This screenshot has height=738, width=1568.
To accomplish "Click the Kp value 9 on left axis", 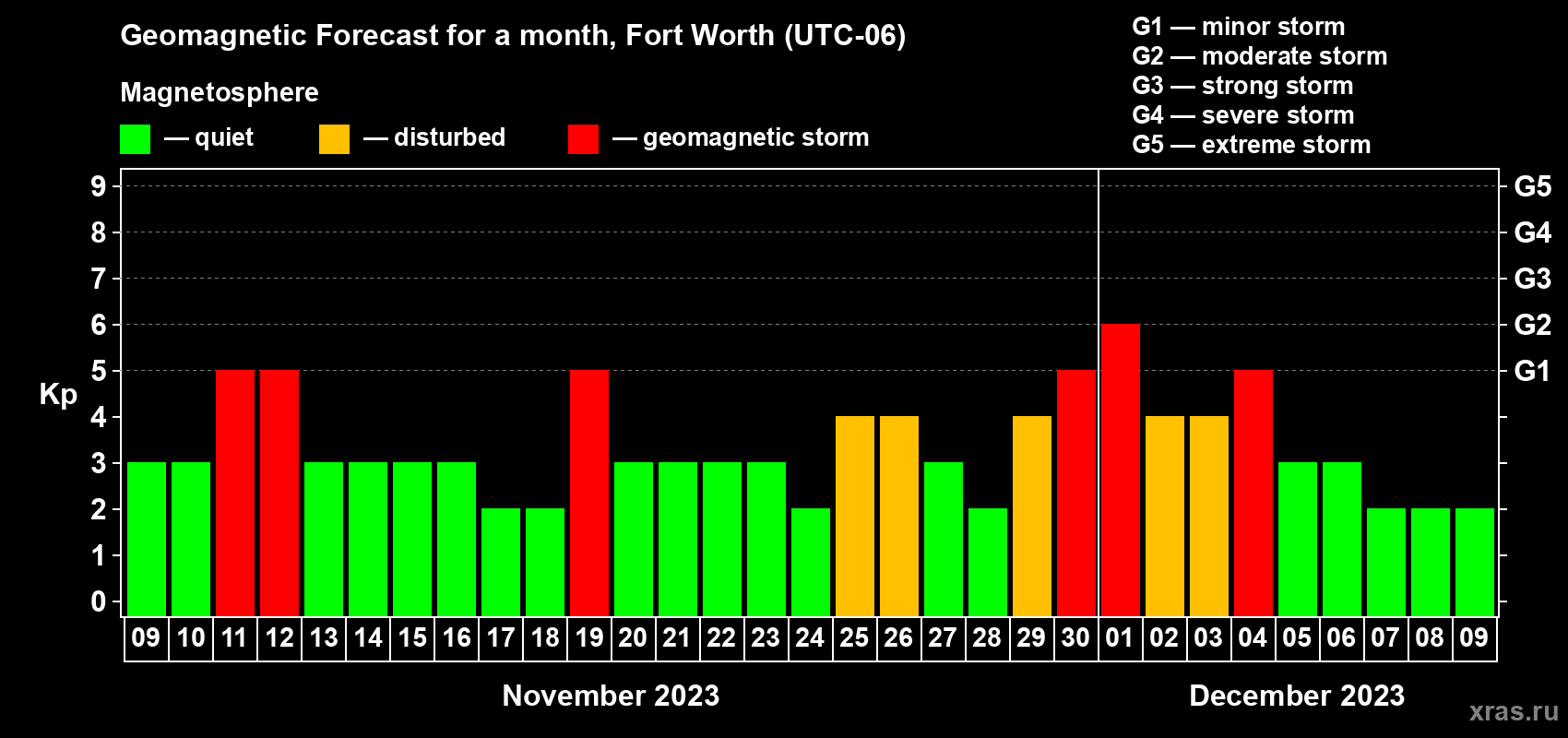I will [x=99, y=186].
